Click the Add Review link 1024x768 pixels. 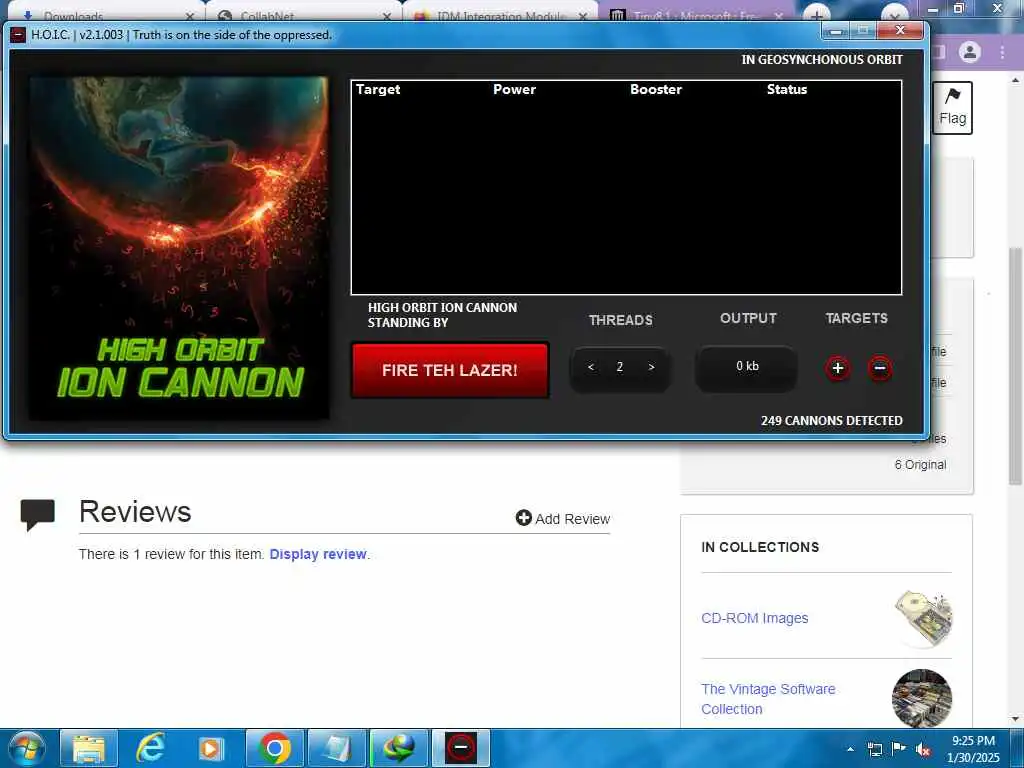[563, 519]
